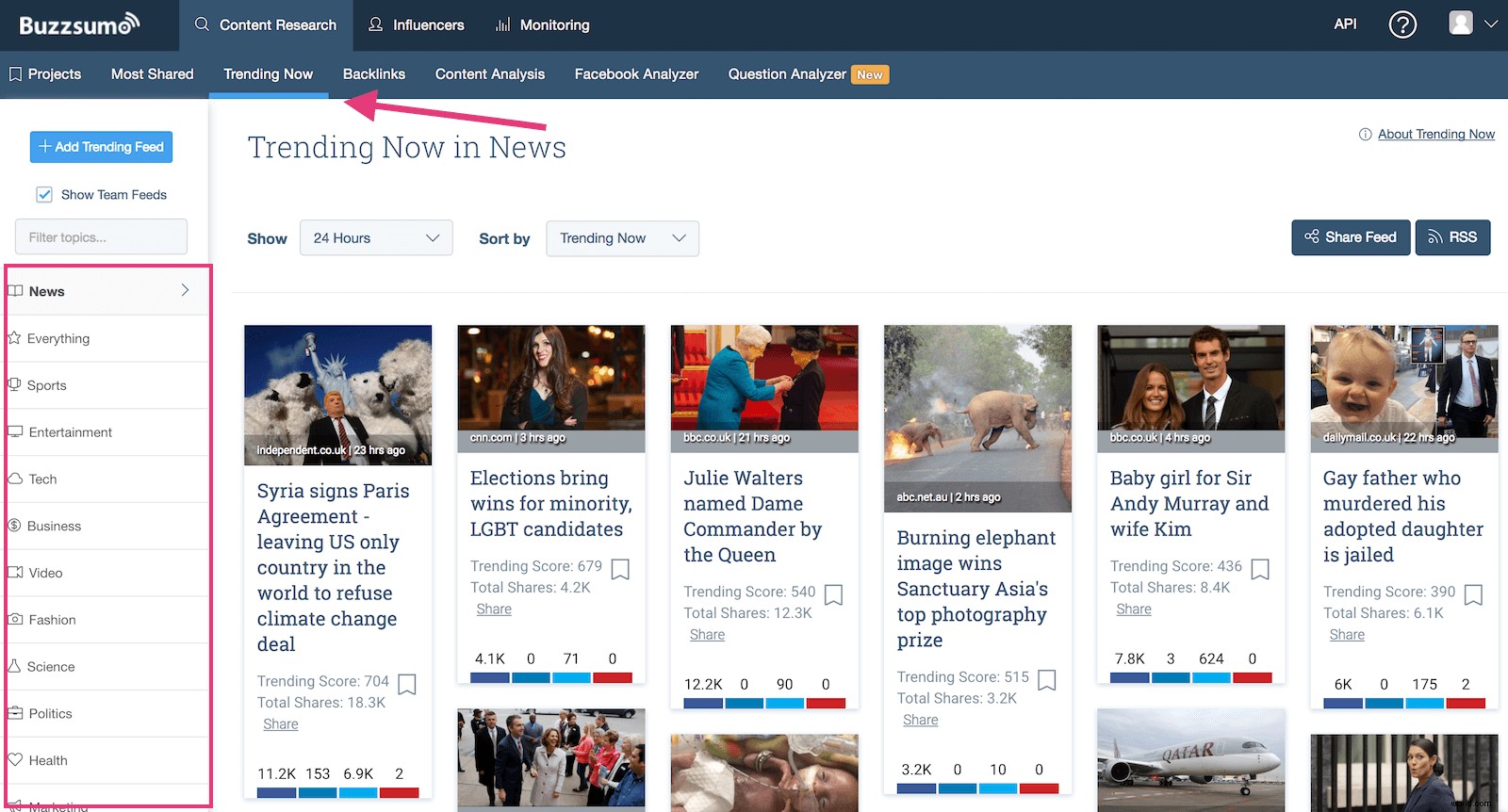The width and height of the screenshot is (1508, 812).
Task: Click the Buzzsumo logo
Action: [79, 24]
